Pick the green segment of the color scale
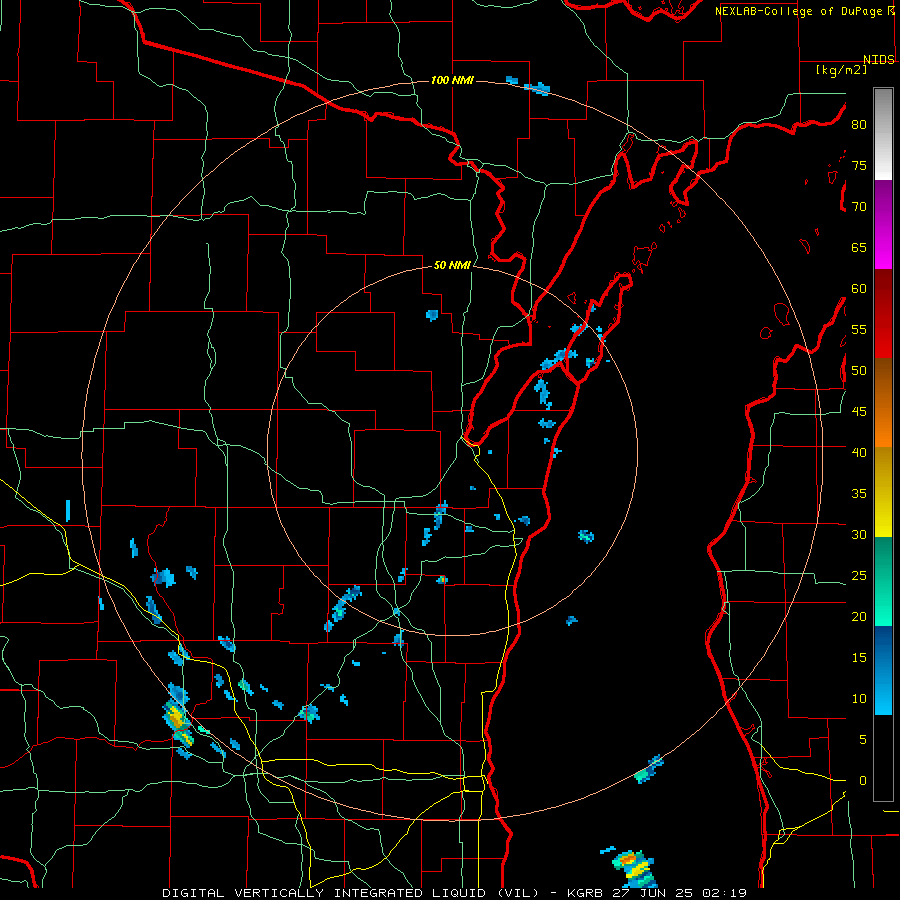The image size is (900, 900). pyautogui.click(x=883, y=581)
